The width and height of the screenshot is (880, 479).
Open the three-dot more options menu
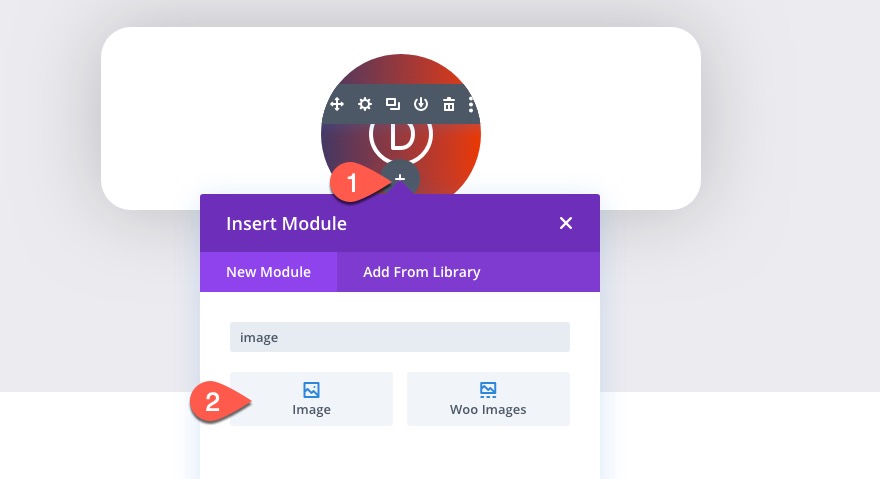[471, 104]
